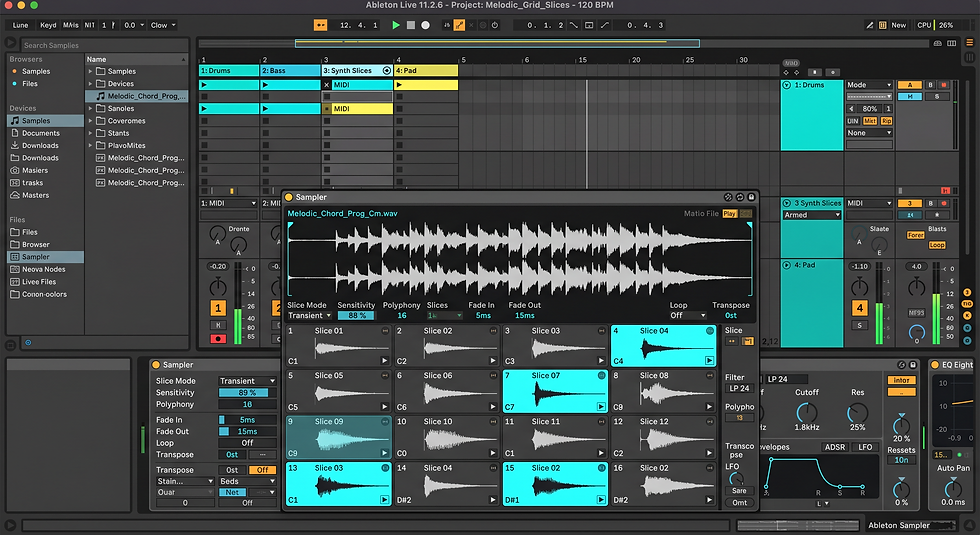Open the Beds dropdown in bottom Sampler

247,481
